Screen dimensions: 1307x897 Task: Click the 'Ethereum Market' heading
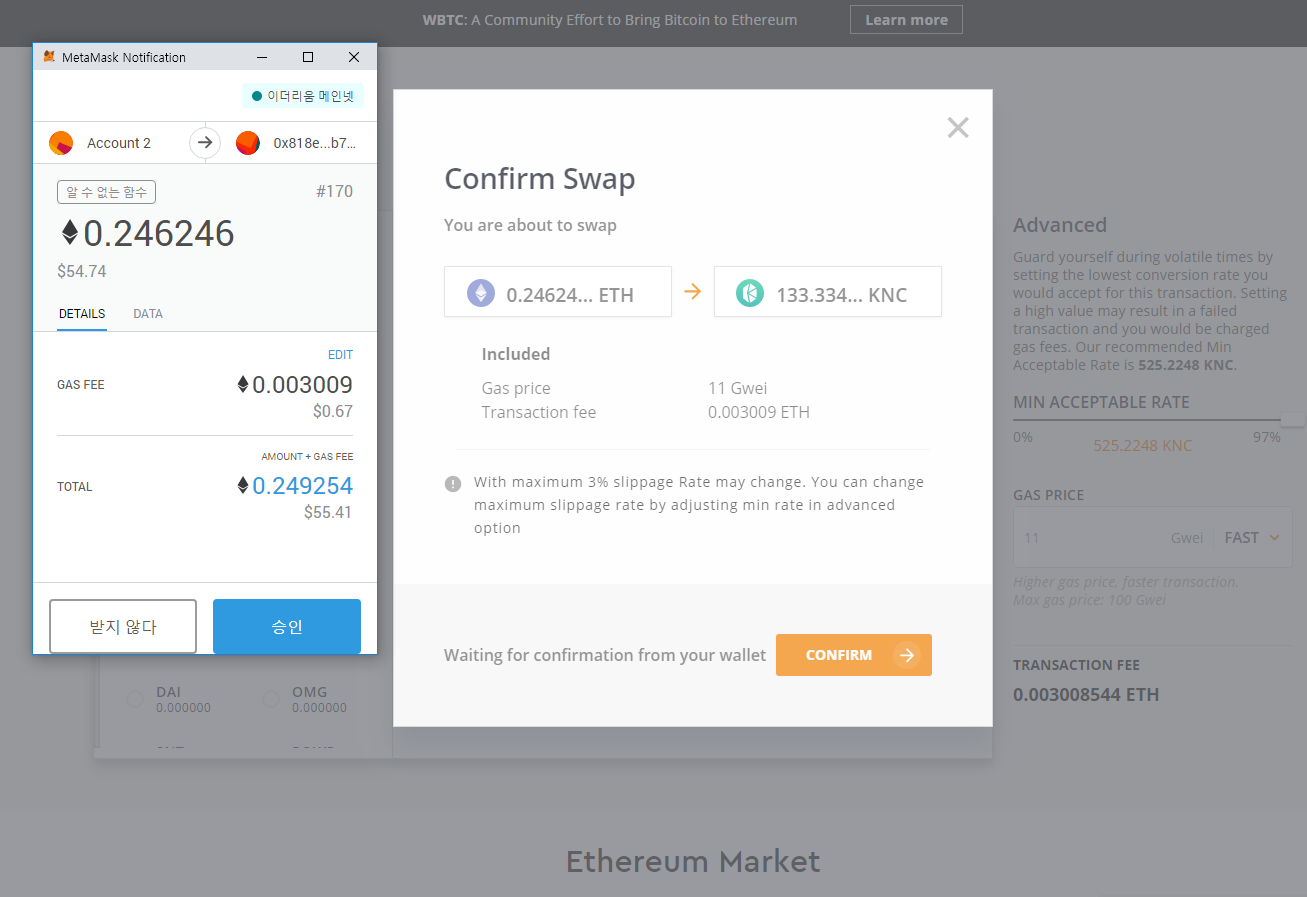pyautogui.click(x=693, y=861)
